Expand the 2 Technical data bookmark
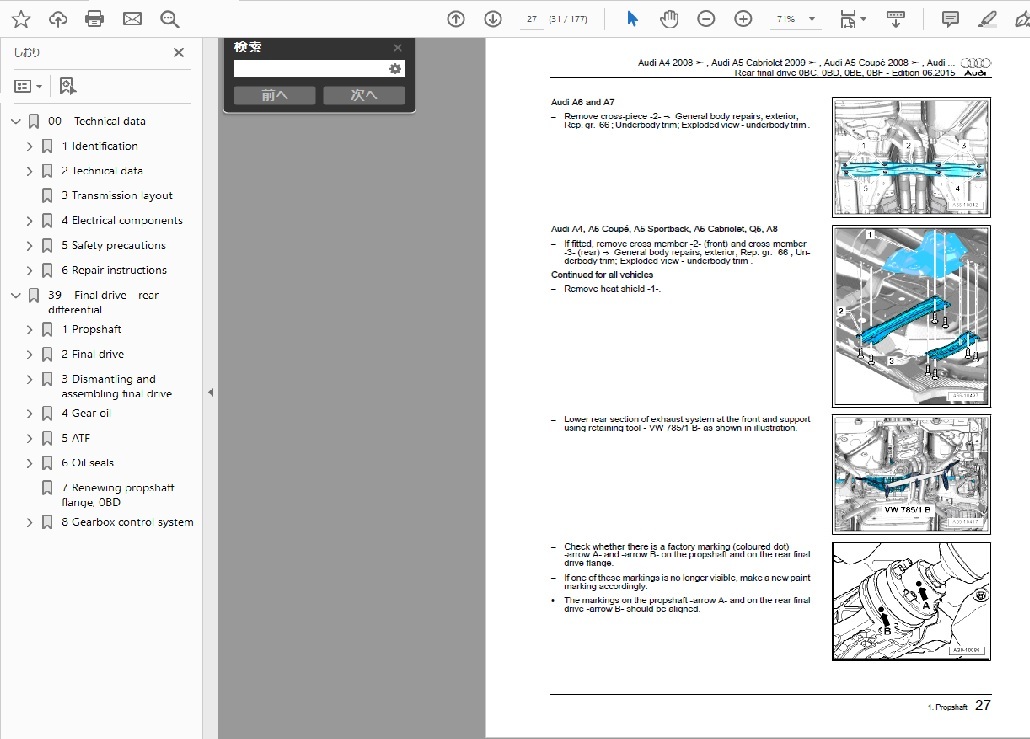The image size is (1030, 739). [x=29, y=171]
